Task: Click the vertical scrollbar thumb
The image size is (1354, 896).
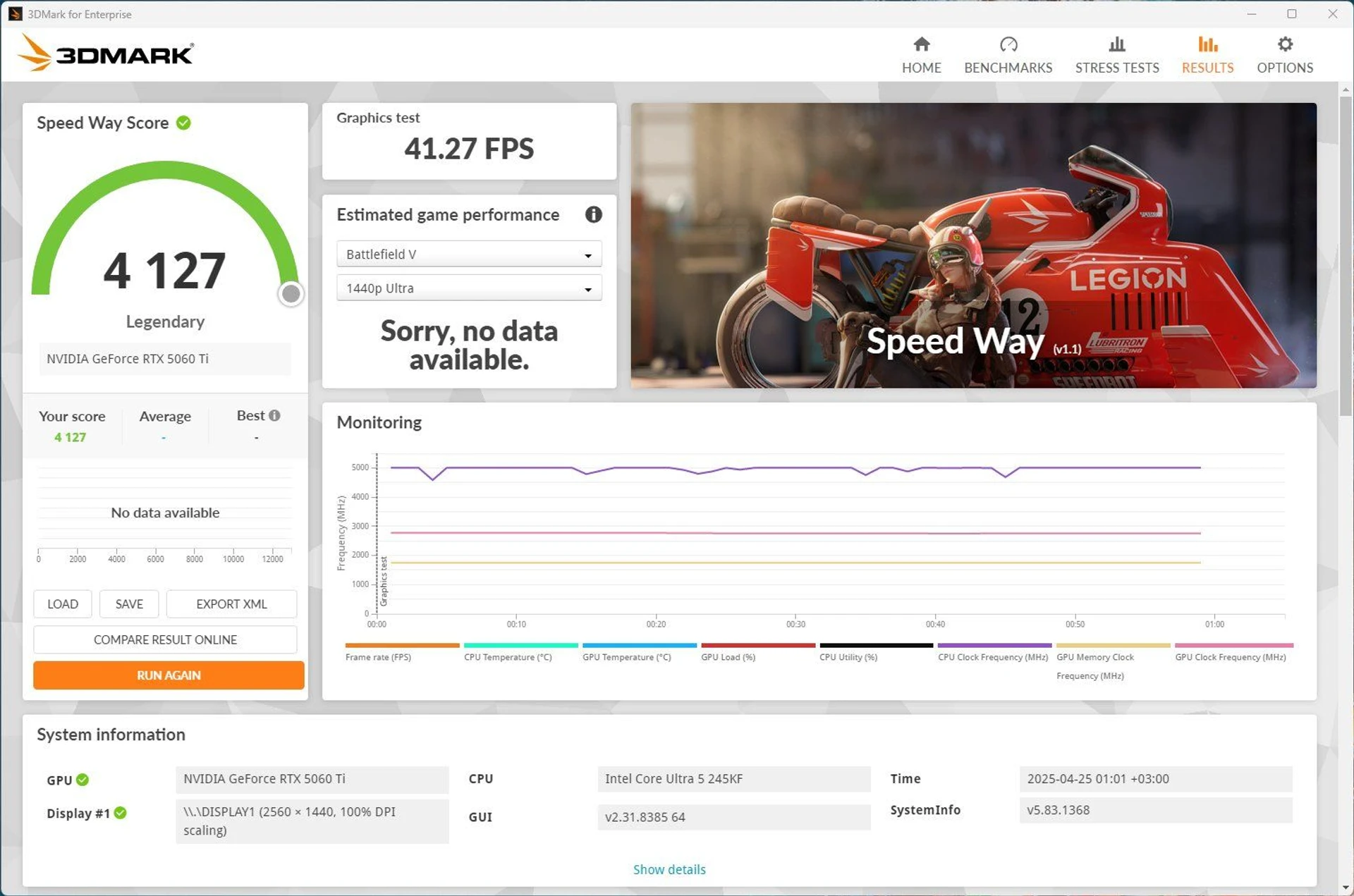Action: pyautogui.click(x=1345, y=257)
